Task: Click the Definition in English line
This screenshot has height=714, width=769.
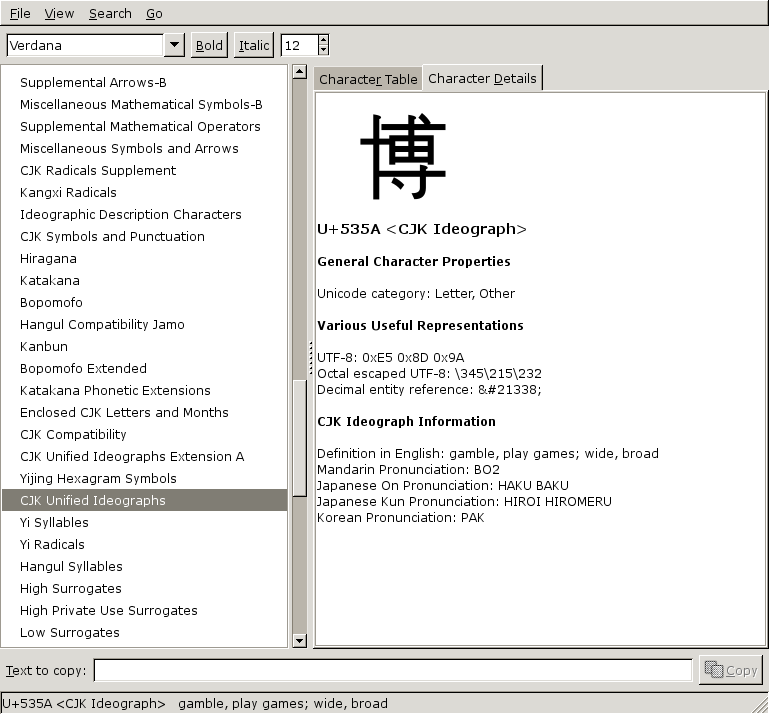Action: pos(487,454)
